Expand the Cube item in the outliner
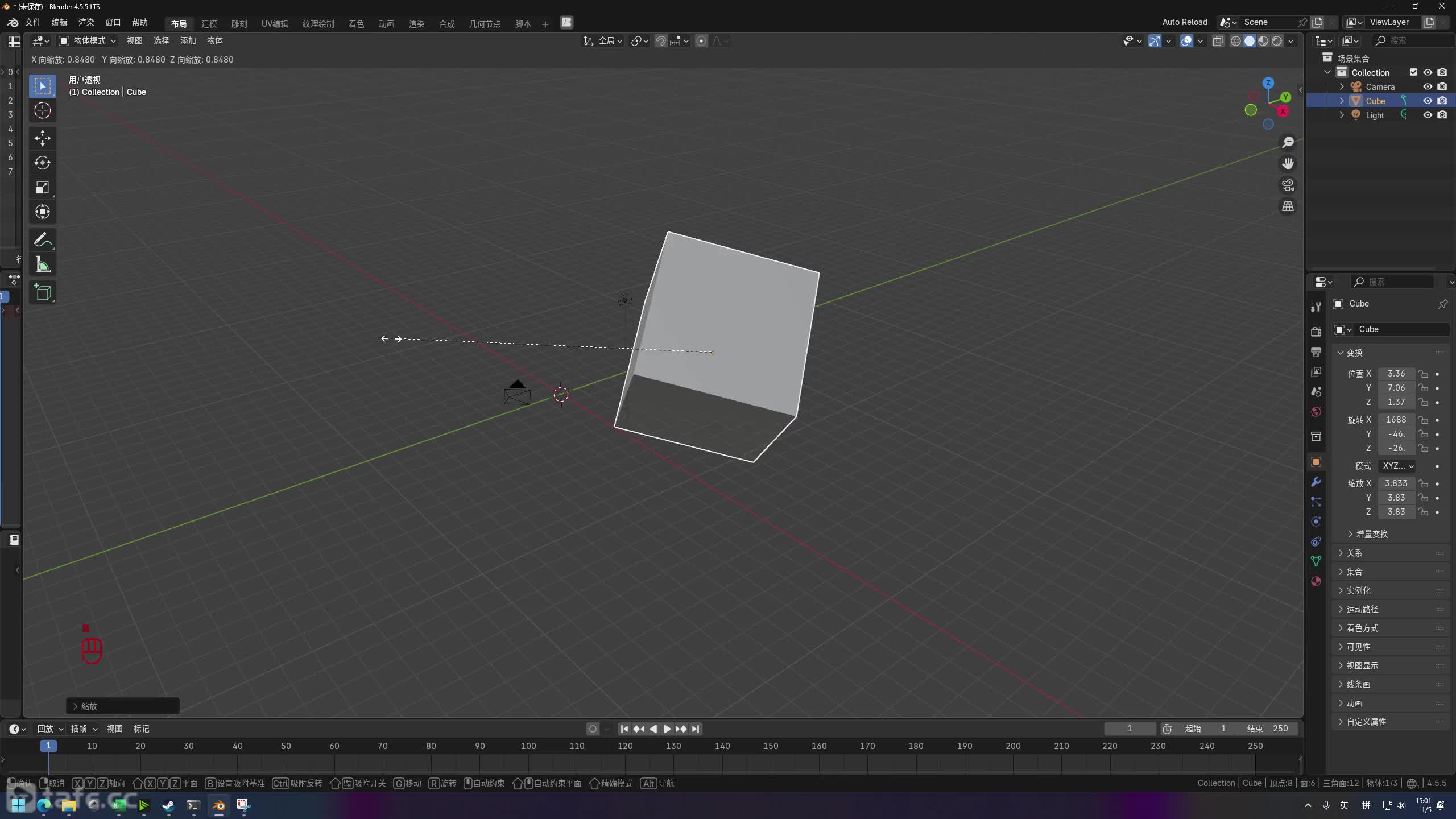This screenshot has width=1456, height=819. [x=1342, y=101]
